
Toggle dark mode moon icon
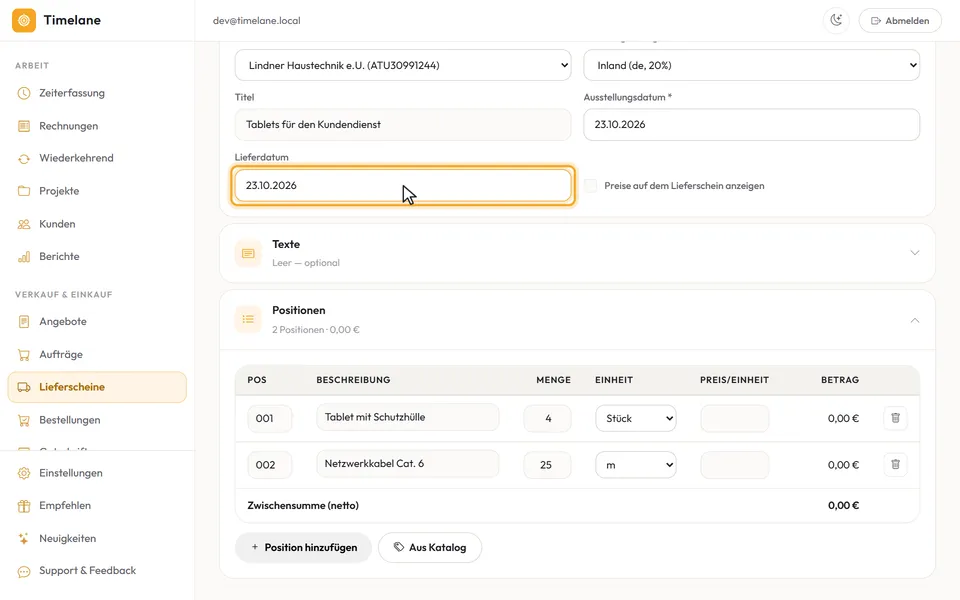click(x=836, y=20)
